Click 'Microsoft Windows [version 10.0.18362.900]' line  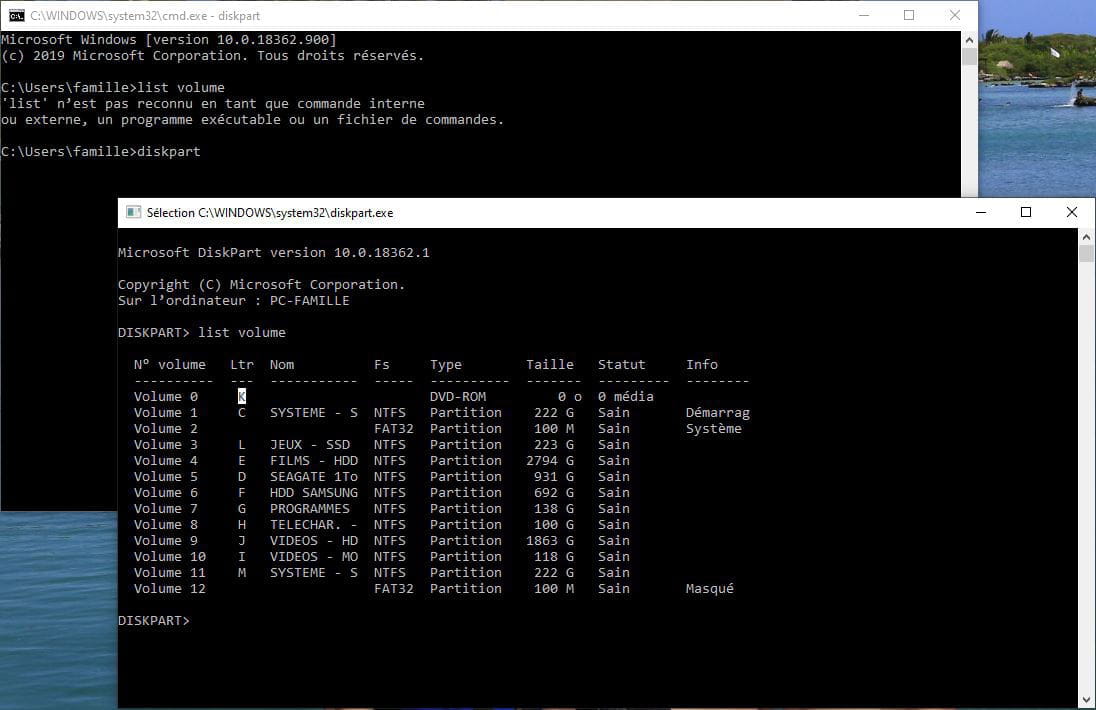[168, 40]
